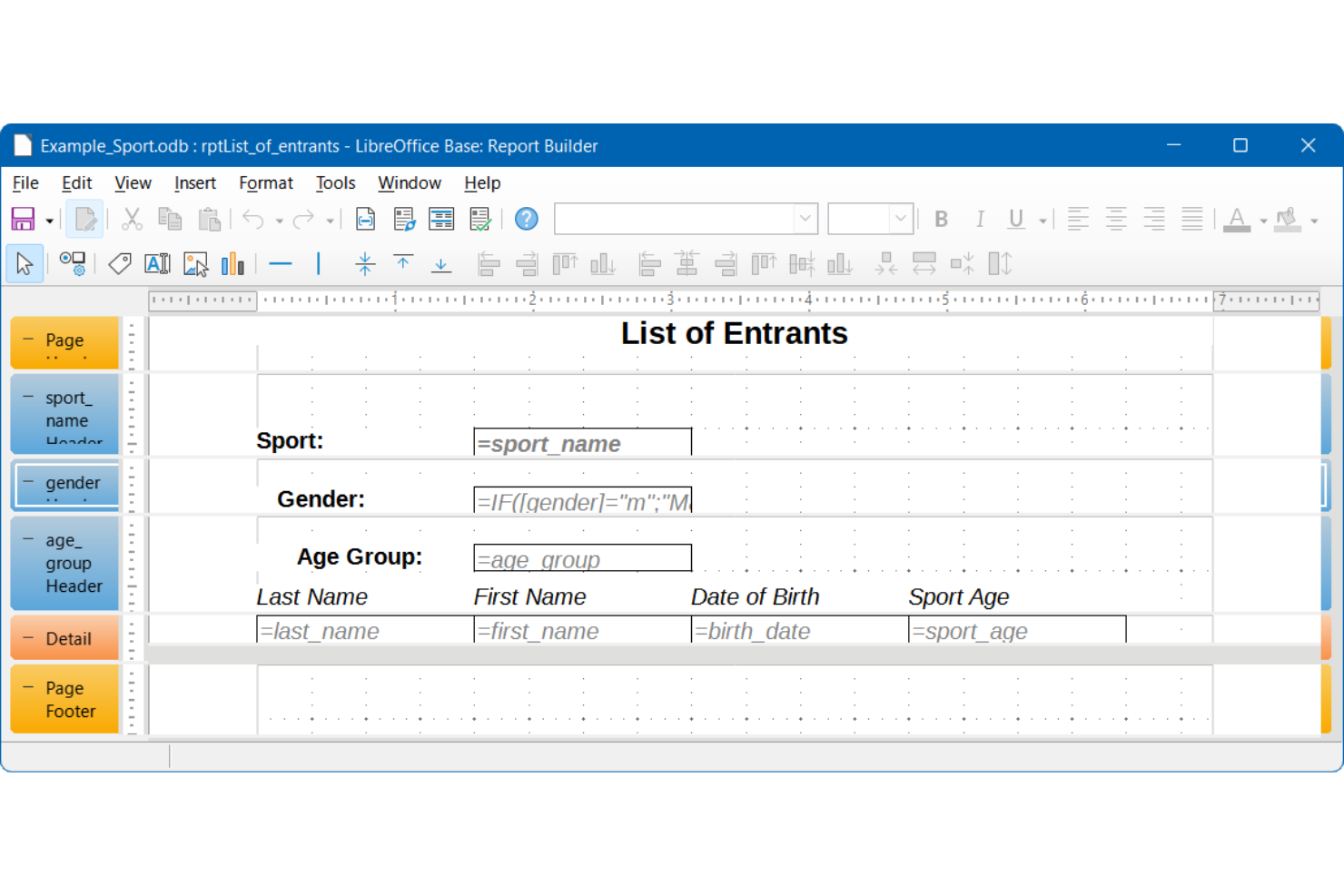
Task: Select the Label field tool
Action: coord(119,263)
